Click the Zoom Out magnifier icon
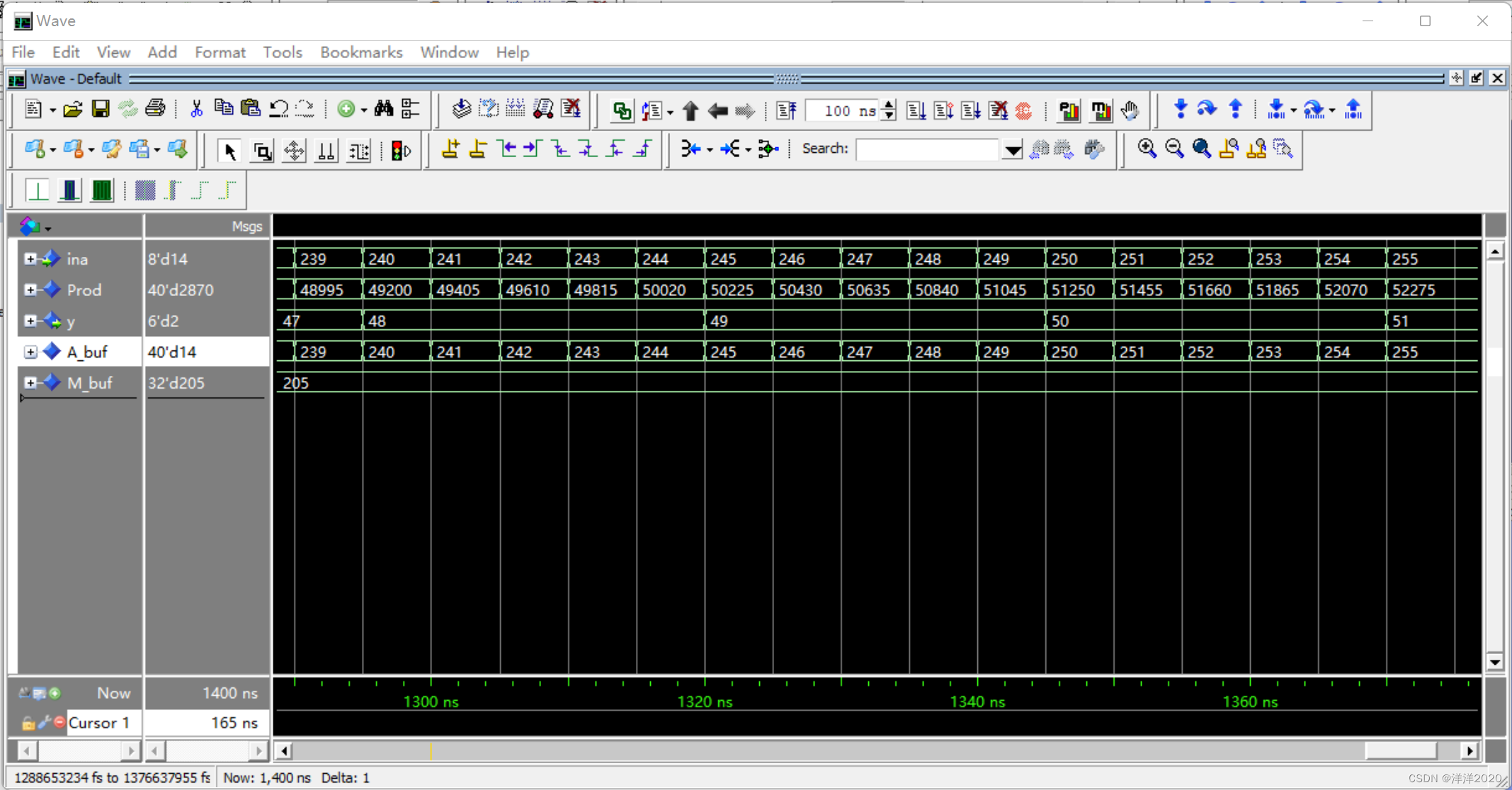The height and width of the screenshot is (790, 1512). pos(1174,149)
